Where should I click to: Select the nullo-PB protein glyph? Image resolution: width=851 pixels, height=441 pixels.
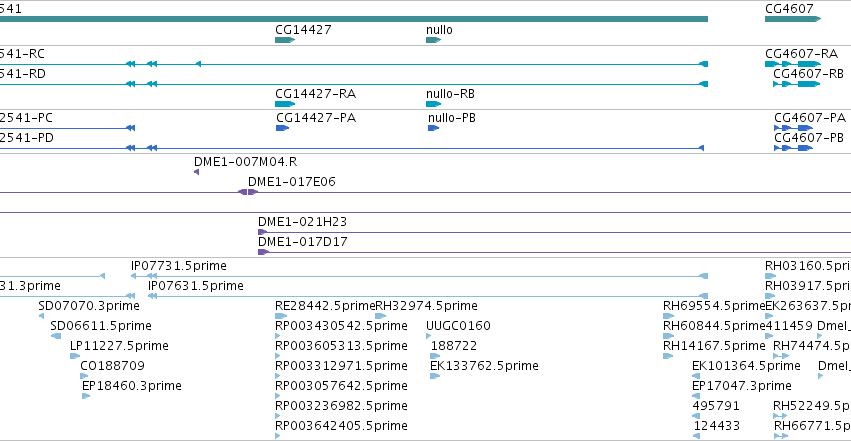click(433, 128)
